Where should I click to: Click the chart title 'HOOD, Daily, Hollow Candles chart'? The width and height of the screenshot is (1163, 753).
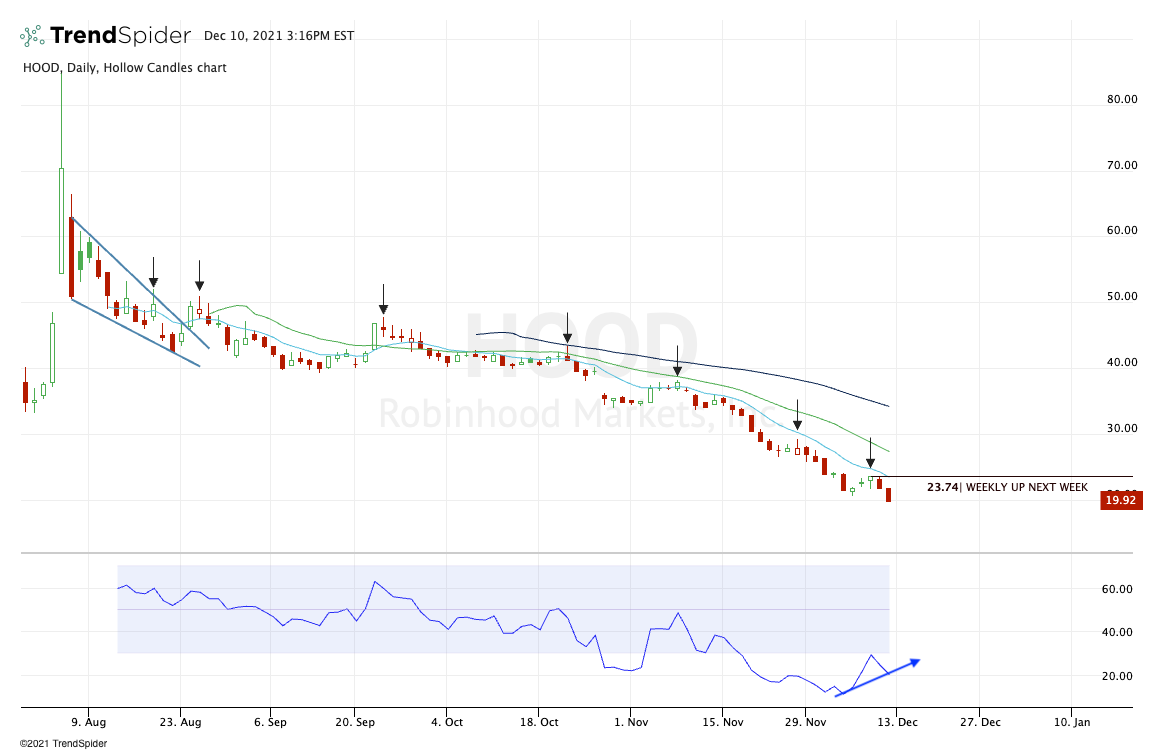click(x=124, y=68)
